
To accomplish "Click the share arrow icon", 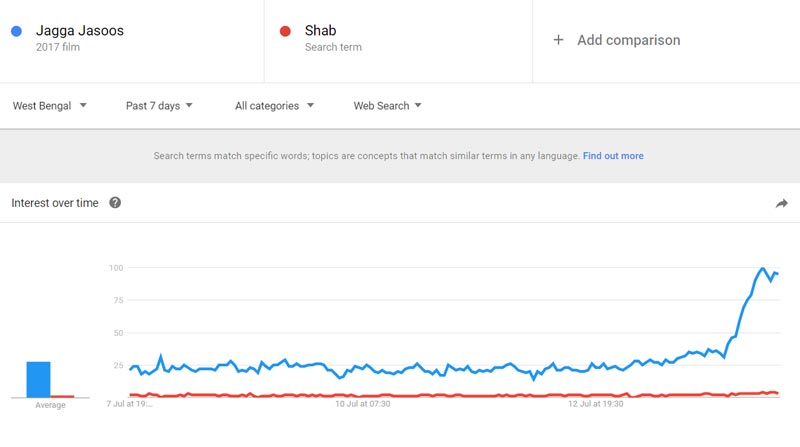I will click(781, 203).
